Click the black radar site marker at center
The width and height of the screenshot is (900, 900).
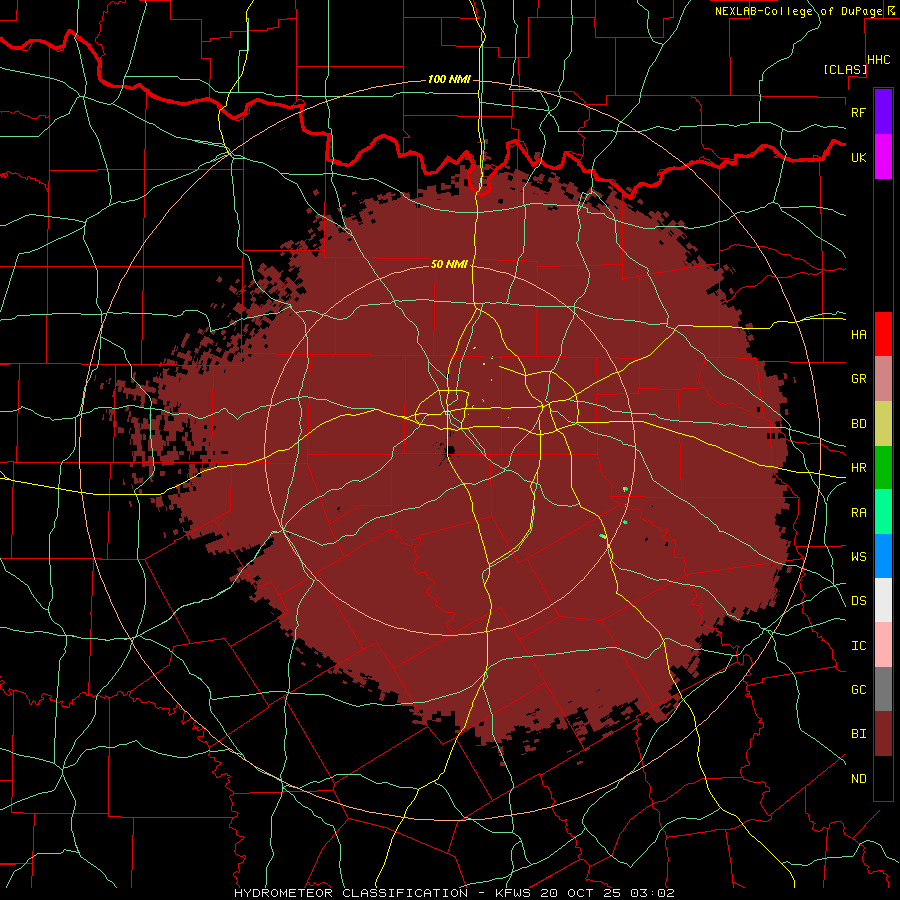pos(450,449)
